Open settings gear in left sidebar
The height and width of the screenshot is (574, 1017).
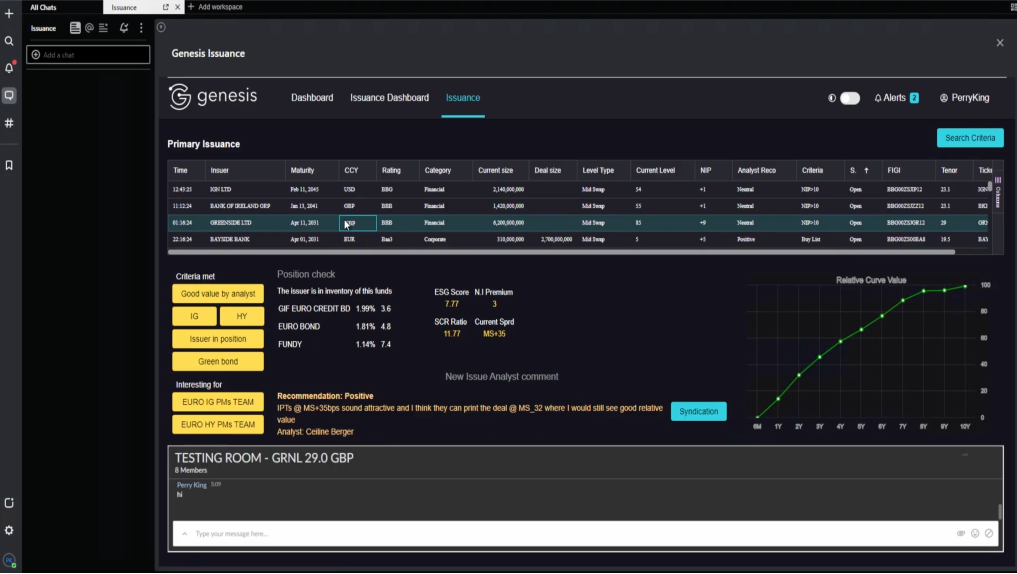tap(9, 531)
